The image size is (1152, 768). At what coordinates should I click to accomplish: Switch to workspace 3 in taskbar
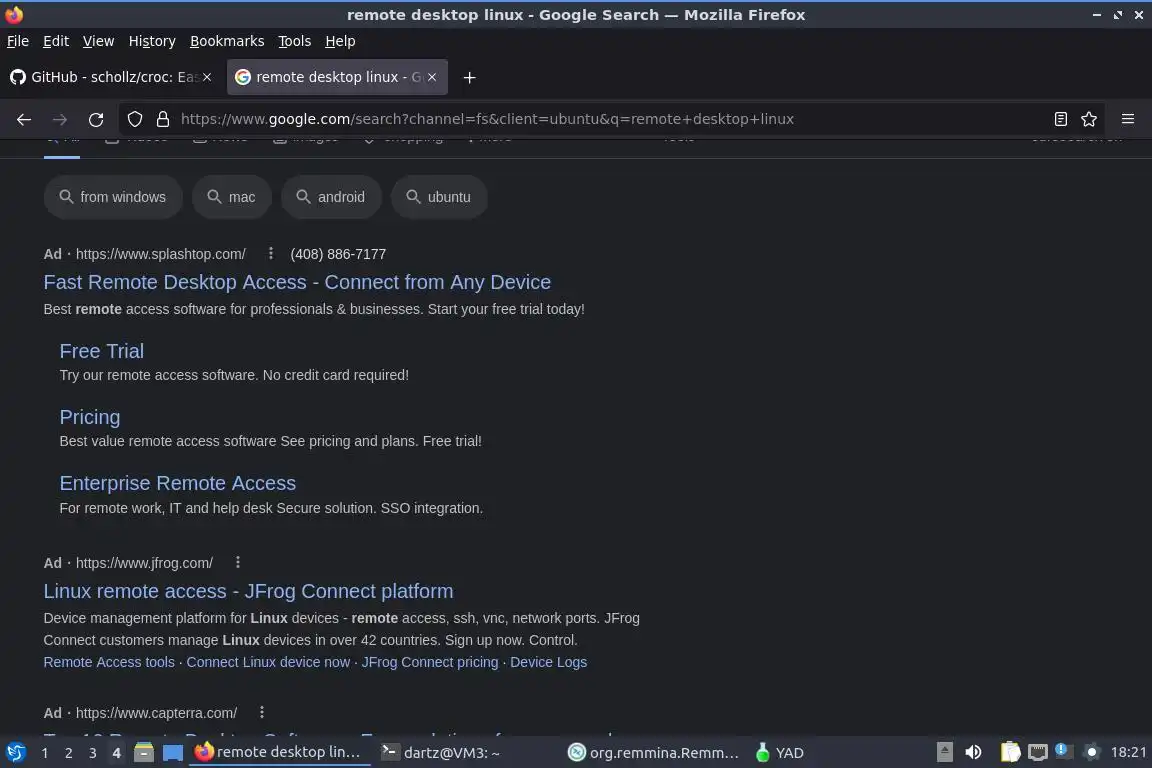pos(93,753)
